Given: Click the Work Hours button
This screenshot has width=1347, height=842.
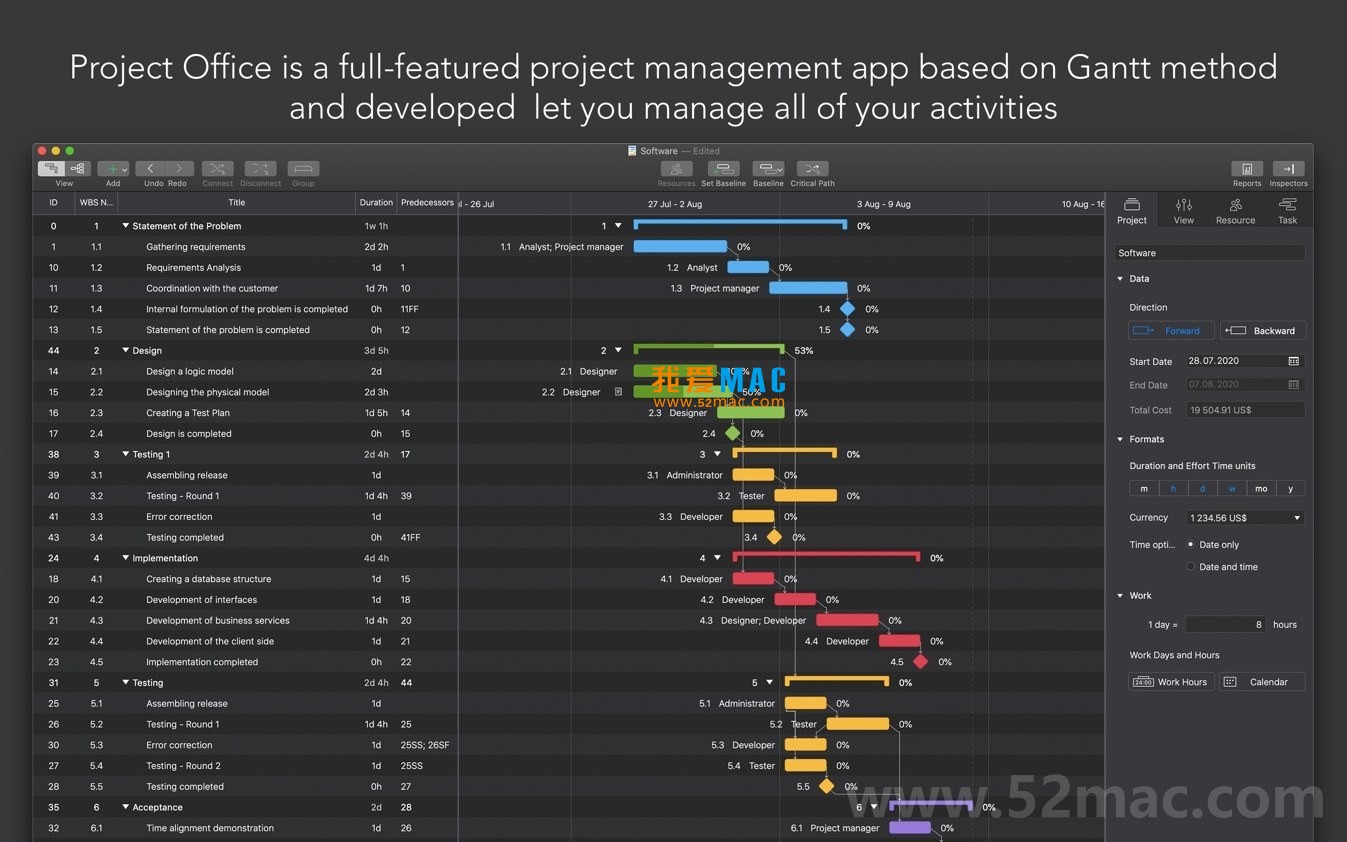Looking at the screenshot, I should [x=1171, y=681].
